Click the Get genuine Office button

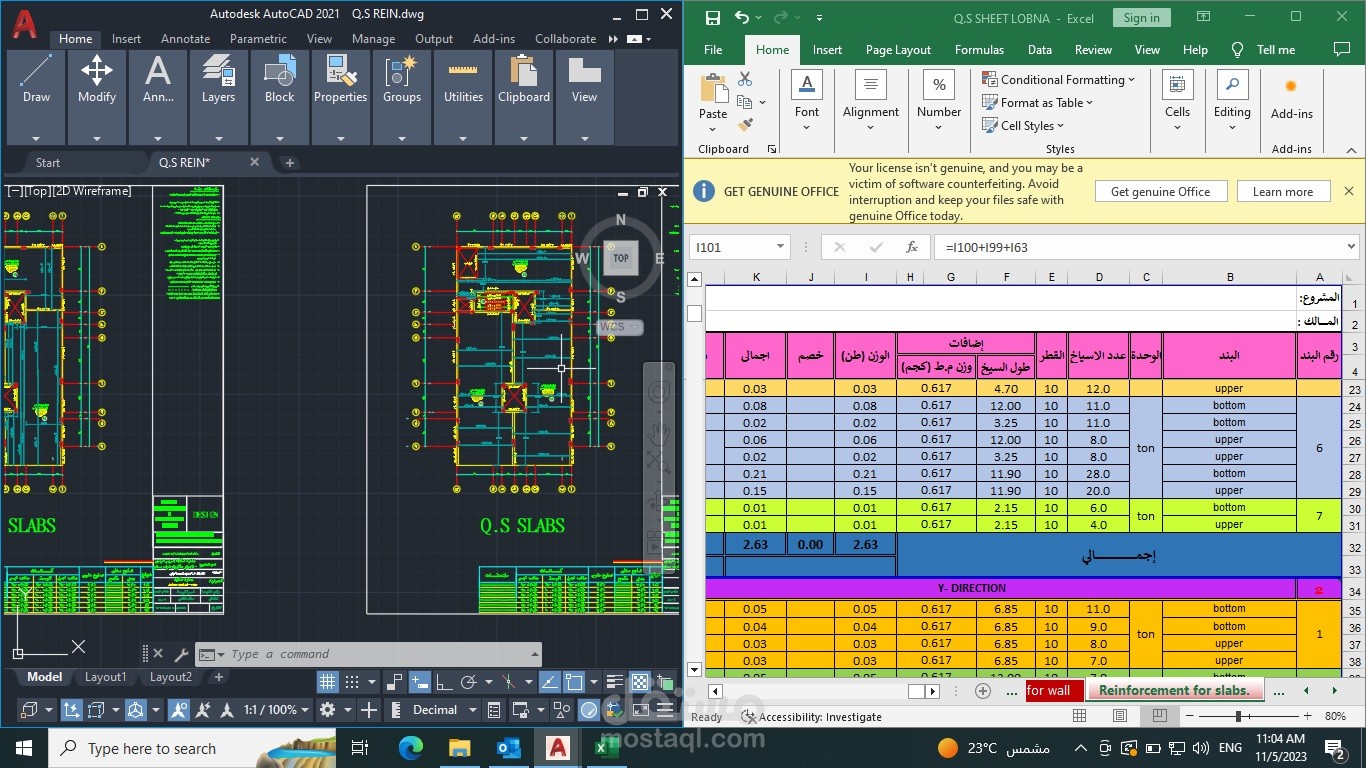1160,192
